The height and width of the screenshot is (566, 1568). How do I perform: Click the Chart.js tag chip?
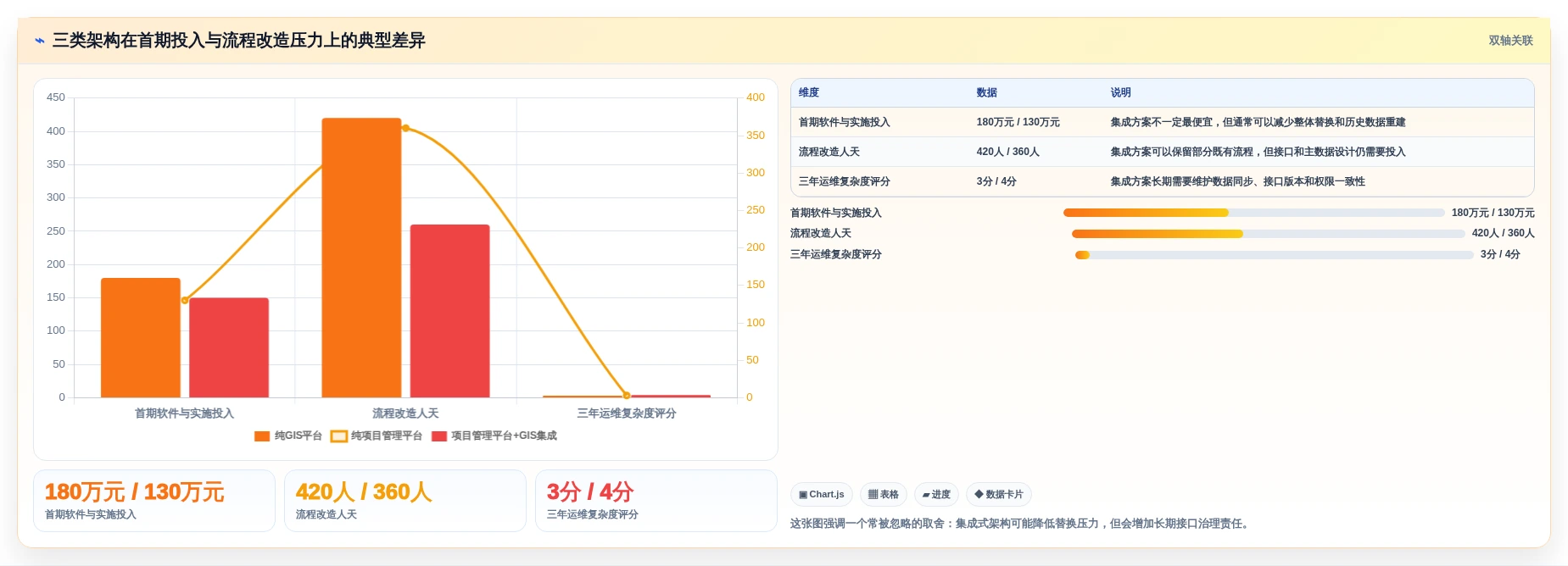tap(821, 495)
